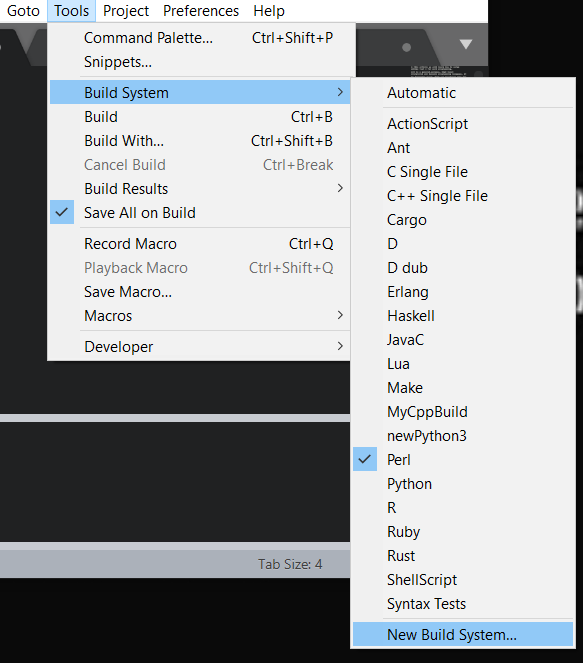Screen dimensions: 583x663
Task: Open the Goto menu
Action: tap(23, 11)
